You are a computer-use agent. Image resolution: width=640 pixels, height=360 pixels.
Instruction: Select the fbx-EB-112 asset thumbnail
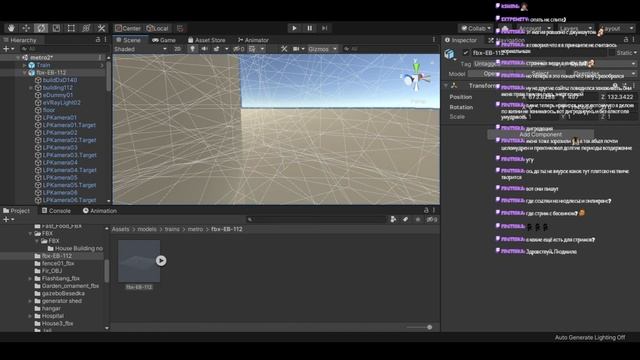(139, 261)
